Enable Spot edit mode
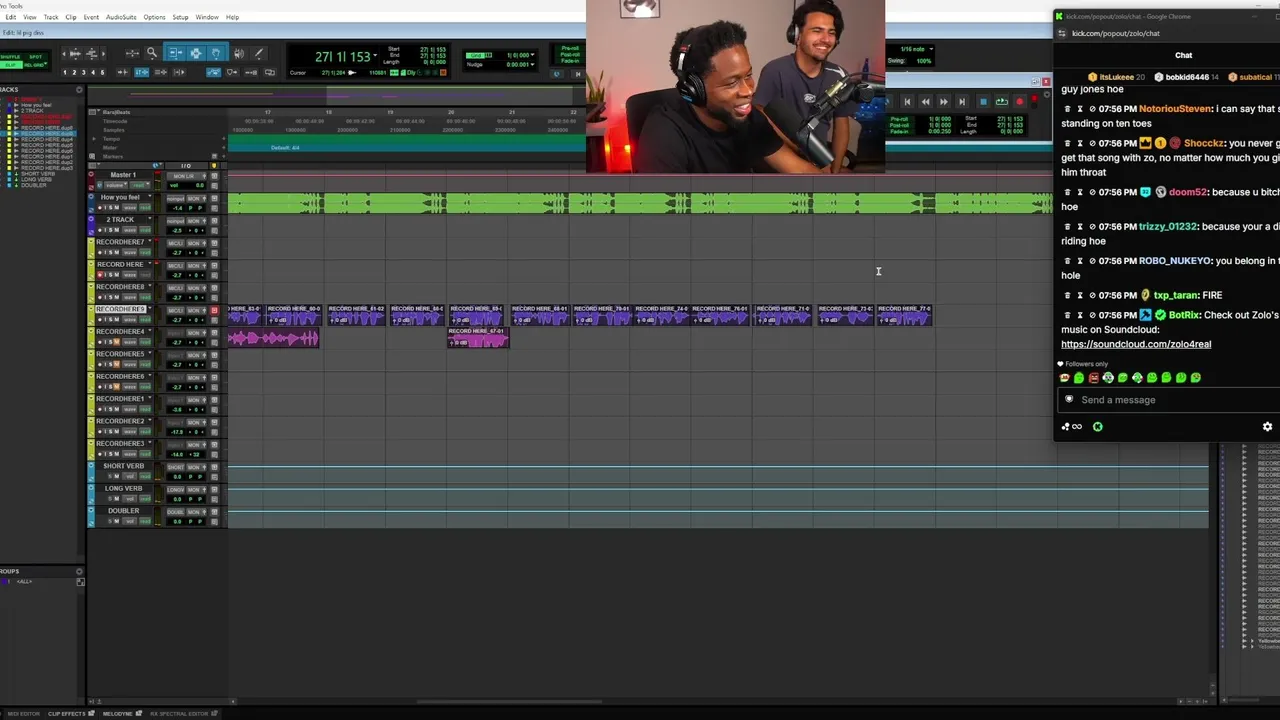 [x=36, y=57]
